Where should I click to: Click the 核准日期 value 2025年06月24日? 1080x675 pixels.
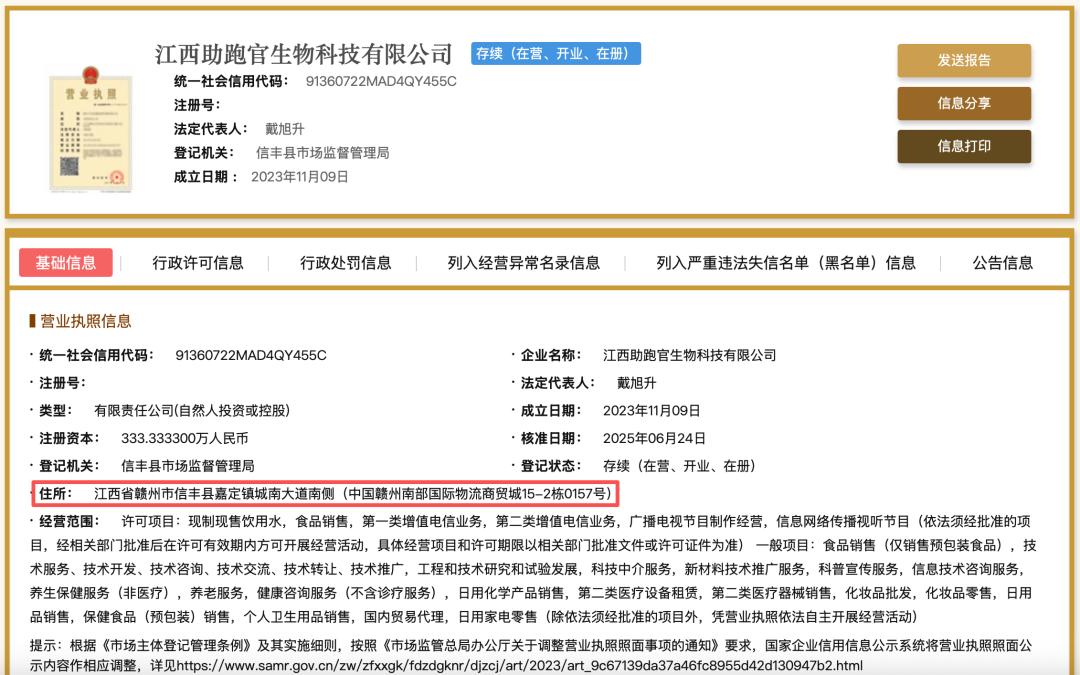click(x=654, y=438)
